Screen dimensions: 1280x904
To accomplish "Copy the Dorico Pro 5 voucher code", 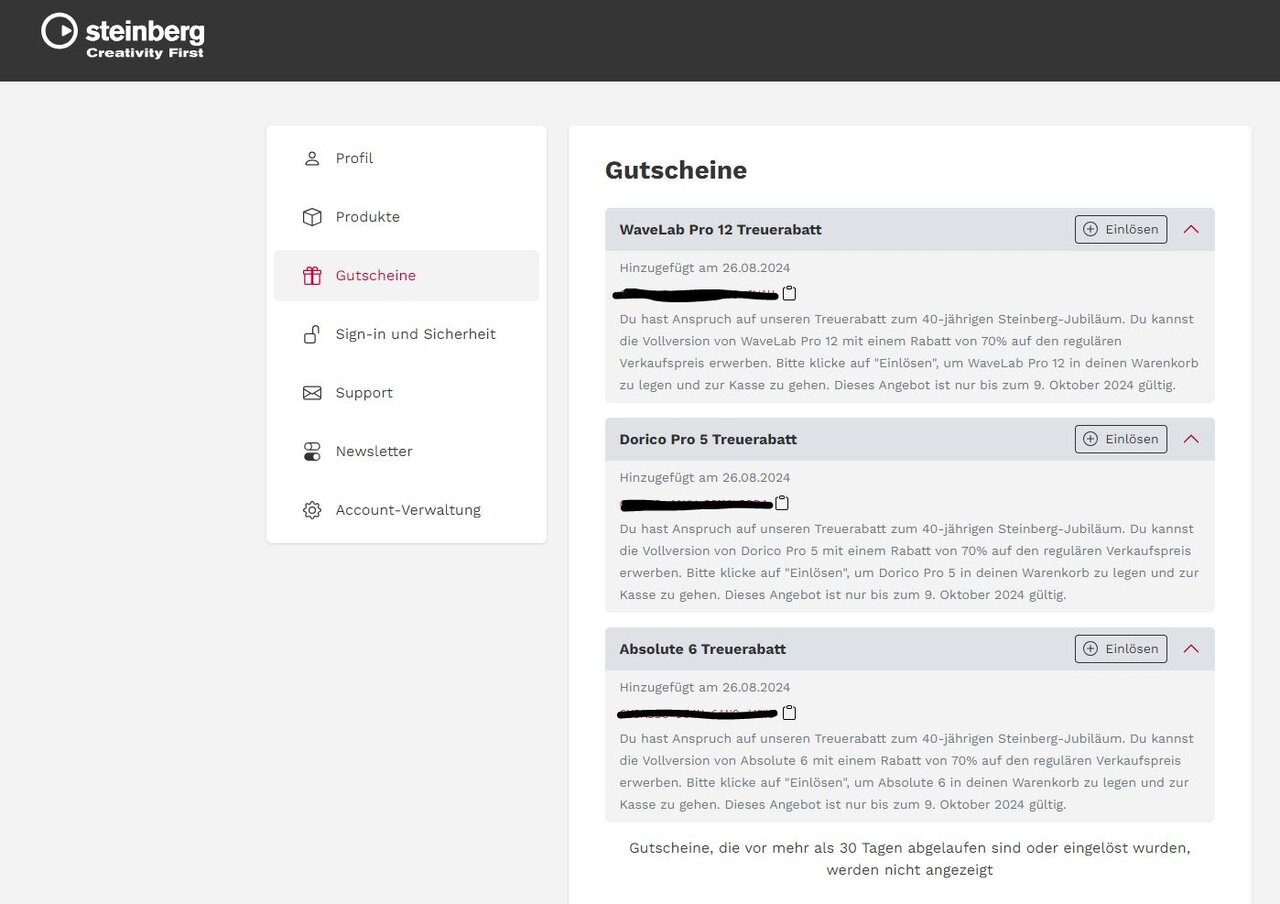I will (x=782, y=503).
